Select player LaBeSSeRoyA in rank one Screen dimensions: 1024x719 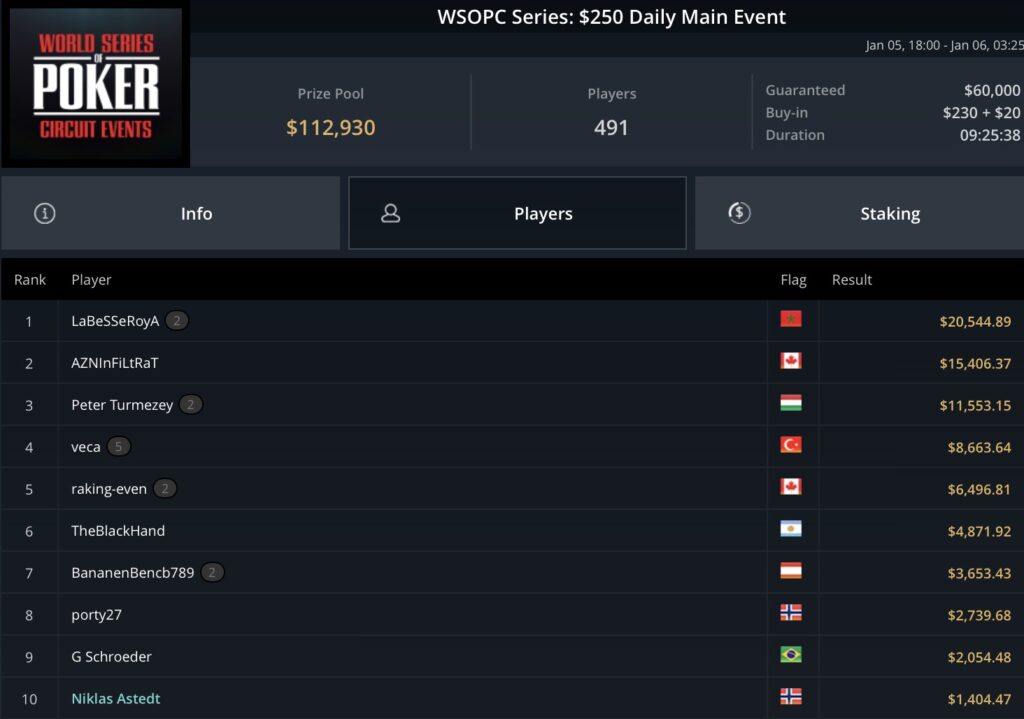(x=115, y=321)
